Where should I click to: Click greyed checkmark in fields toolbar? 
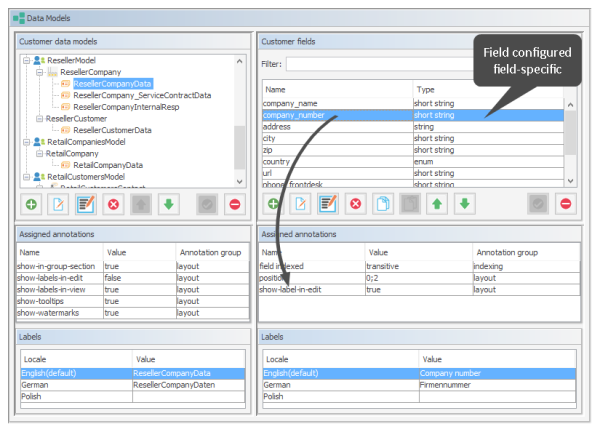tap(538, 204)
